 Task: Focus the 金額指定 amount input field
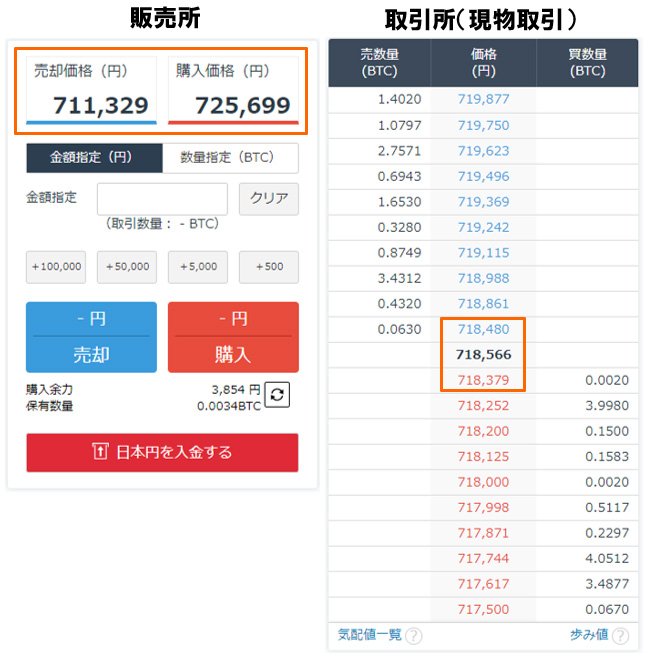162,199
